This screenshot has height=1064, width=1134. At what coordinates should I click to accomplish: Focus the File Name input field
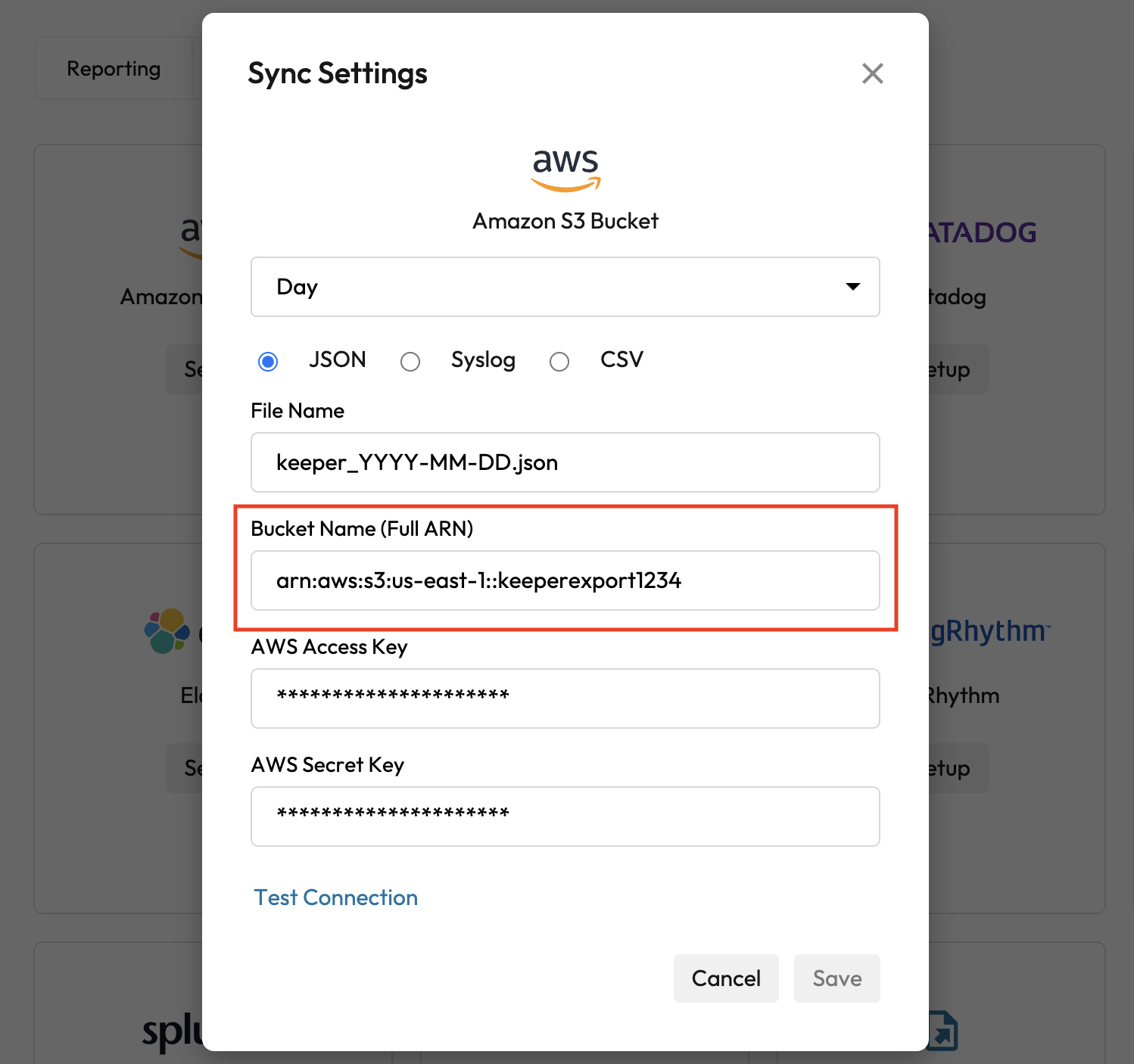click(565, 462)
